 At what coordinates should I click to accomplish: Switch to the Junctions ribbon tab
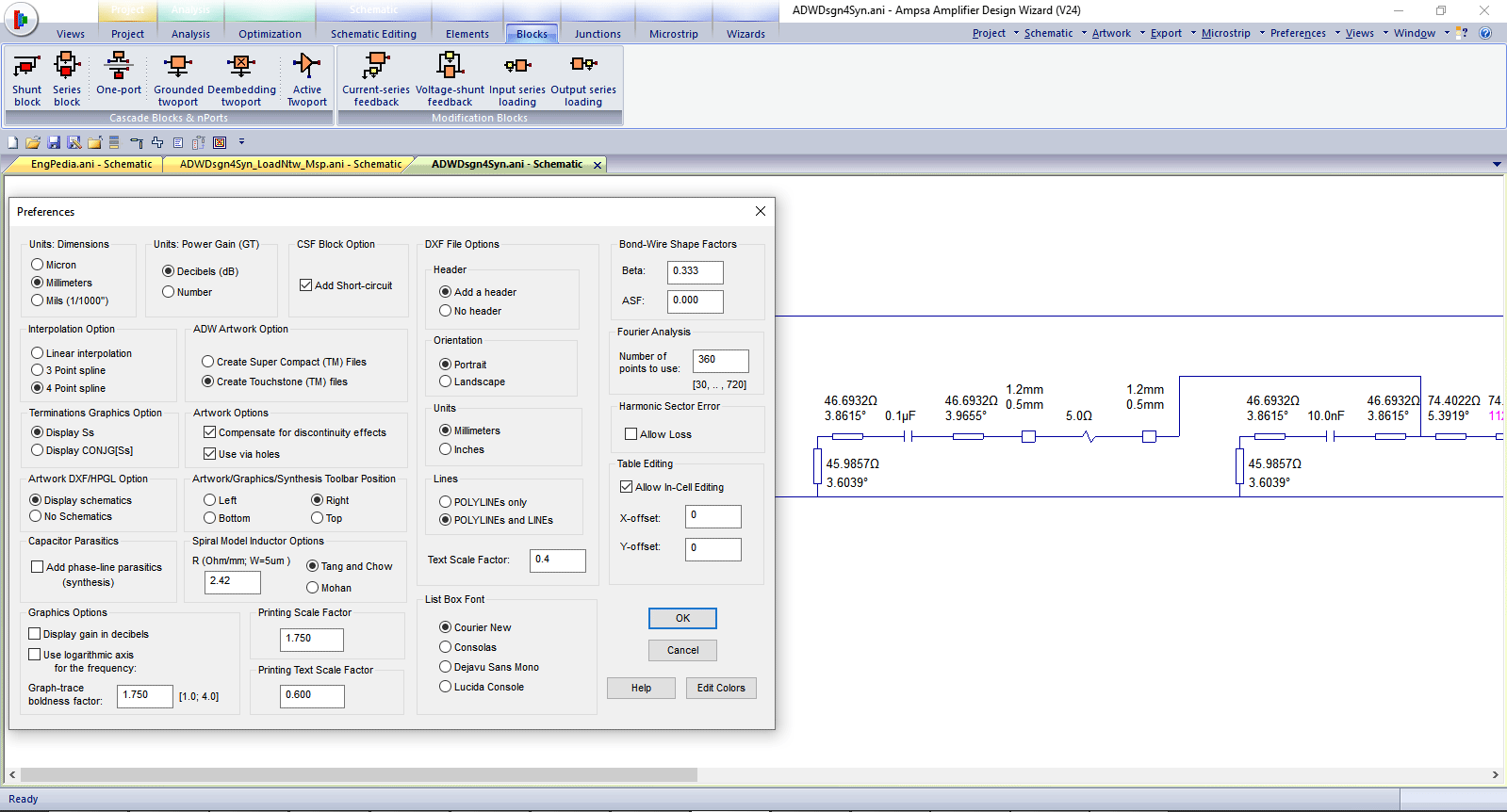(x=598, y=34)
